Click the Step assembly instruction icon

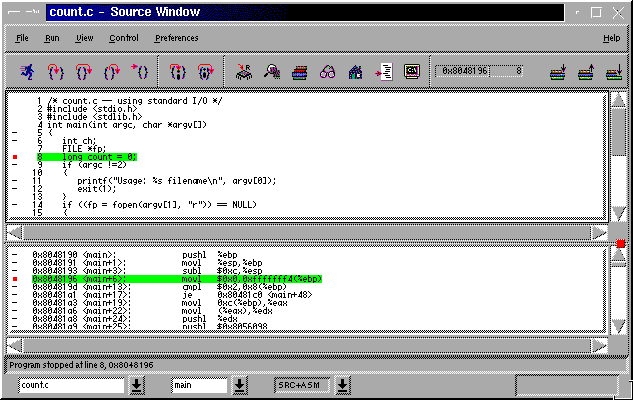(177, 71)
